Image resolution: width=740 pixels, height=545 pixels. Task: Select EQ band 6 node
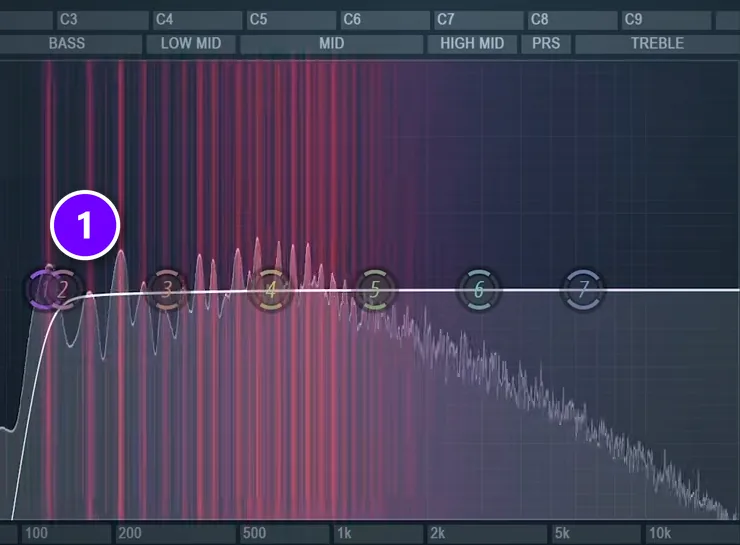(479, 290)
